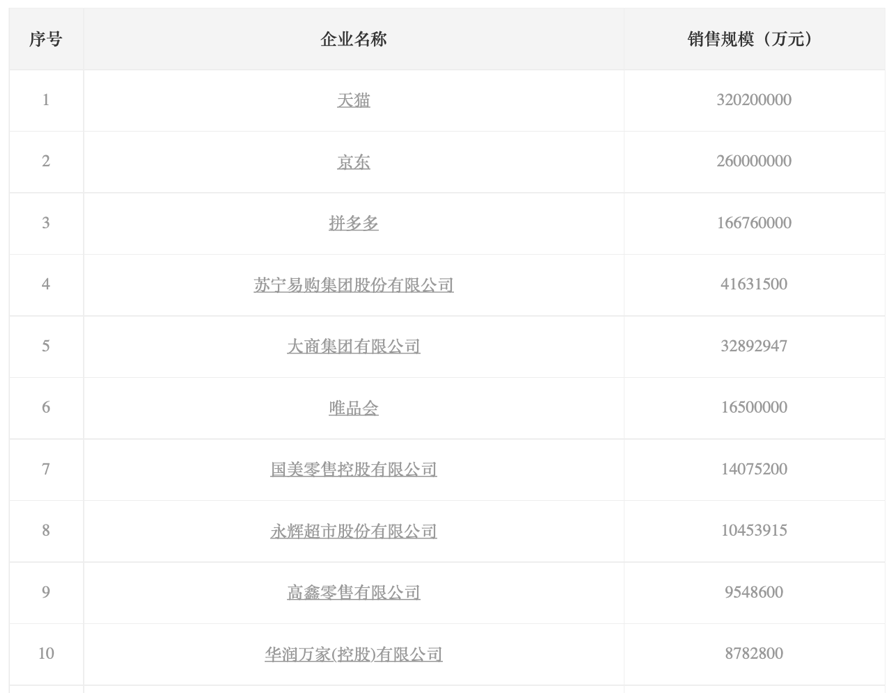Open the 唯品会 company link
Screen dimensions: 894x693
tap(353, 408)
